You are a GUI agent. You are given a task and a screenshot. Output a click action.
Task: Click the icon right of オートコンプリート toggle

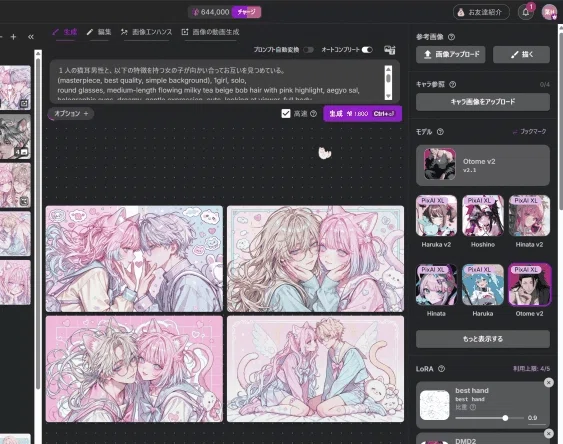coord(390,50)
